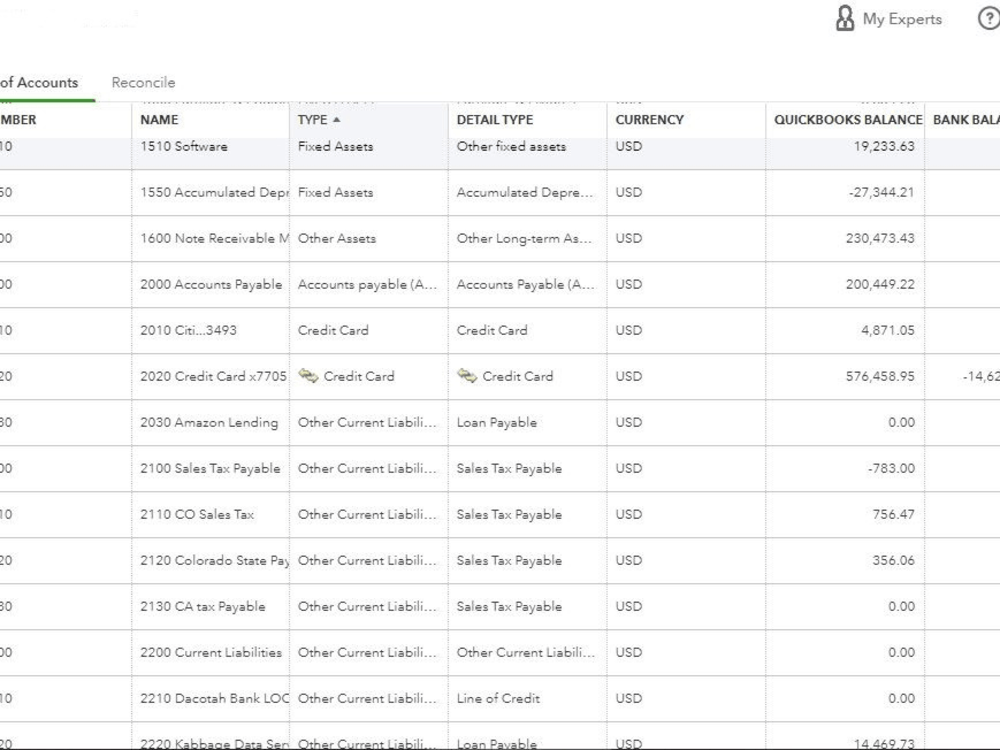Click the 4,871.05 balance value
This screenshot has height=750, width=1000.
888,330
